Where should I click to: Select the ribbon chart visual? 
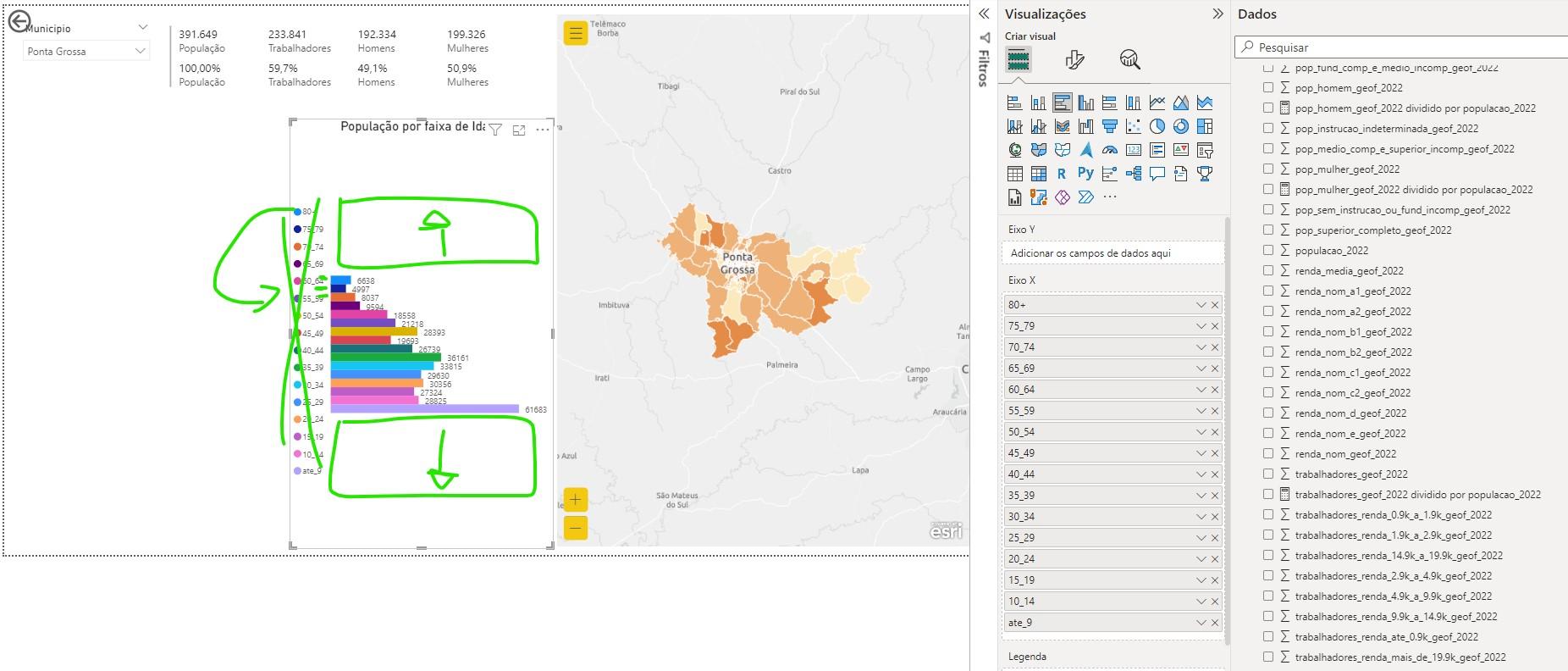pos(1063,126)
